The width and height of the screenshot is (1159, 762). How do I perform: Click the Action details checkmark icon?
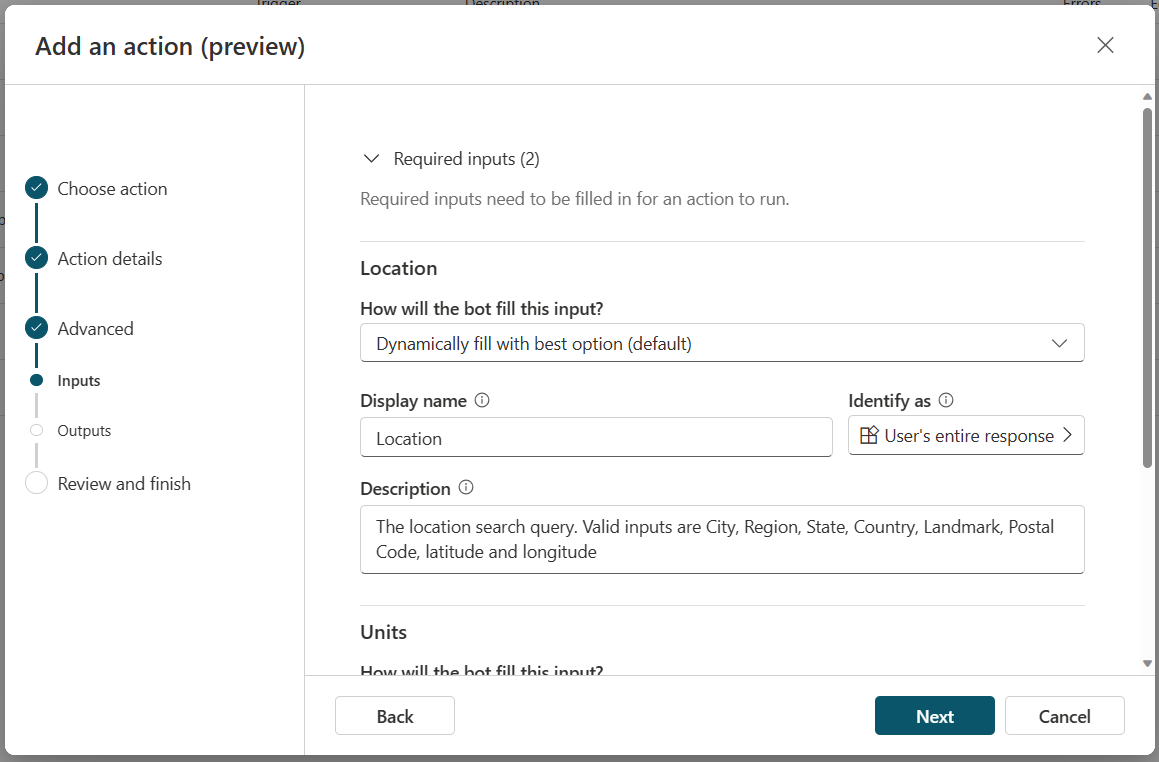(x=36, y=258)
